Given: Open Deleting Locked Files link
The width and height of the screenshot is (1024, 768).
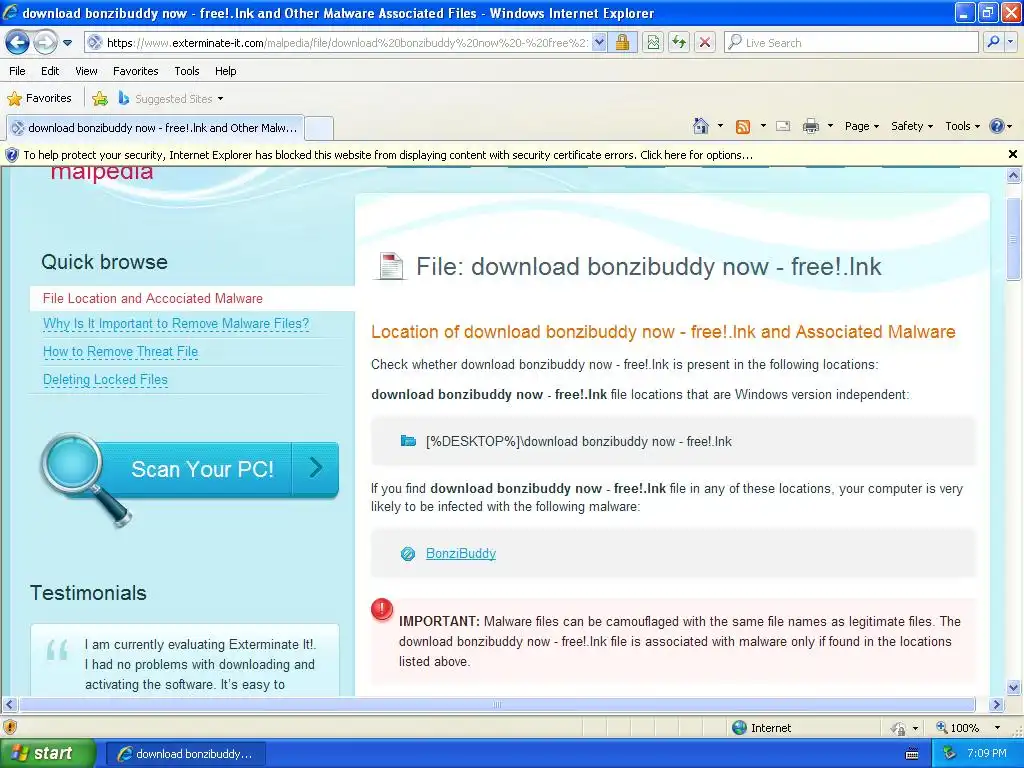Looking at the screenshot, I should point(105,380).
